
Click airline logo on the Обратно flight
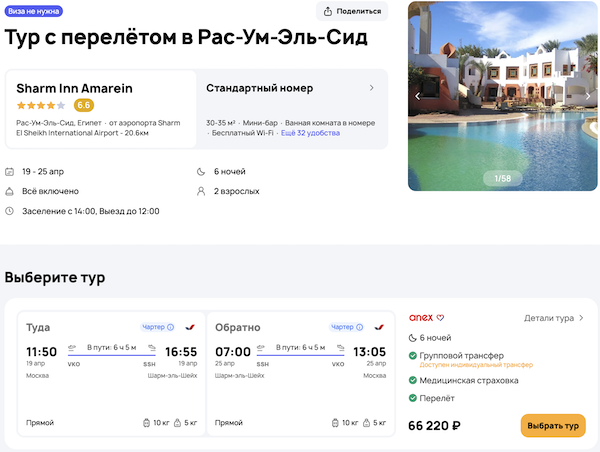coord(379,326)
